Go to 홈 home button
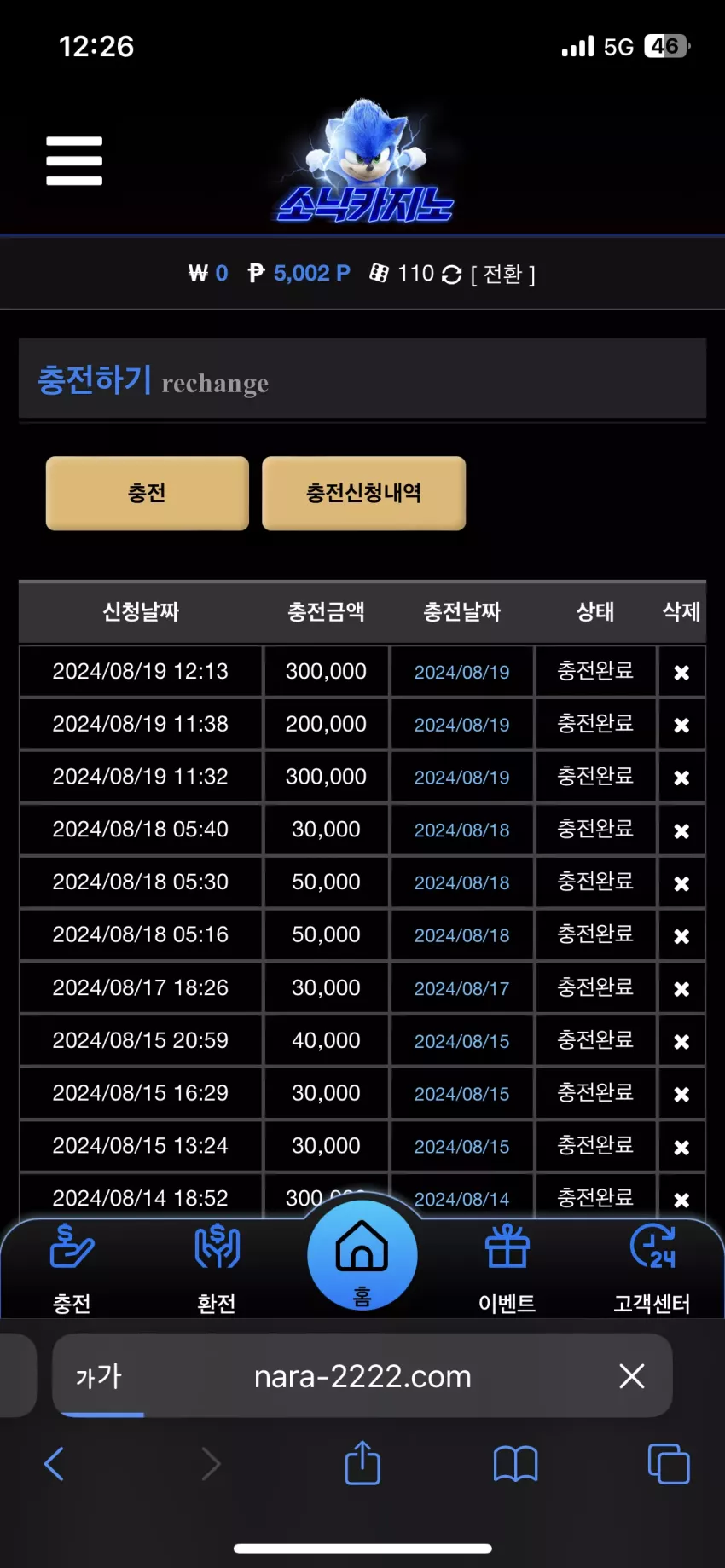The width and height of the screenshot is (725, 1568). pos(362,1255)
